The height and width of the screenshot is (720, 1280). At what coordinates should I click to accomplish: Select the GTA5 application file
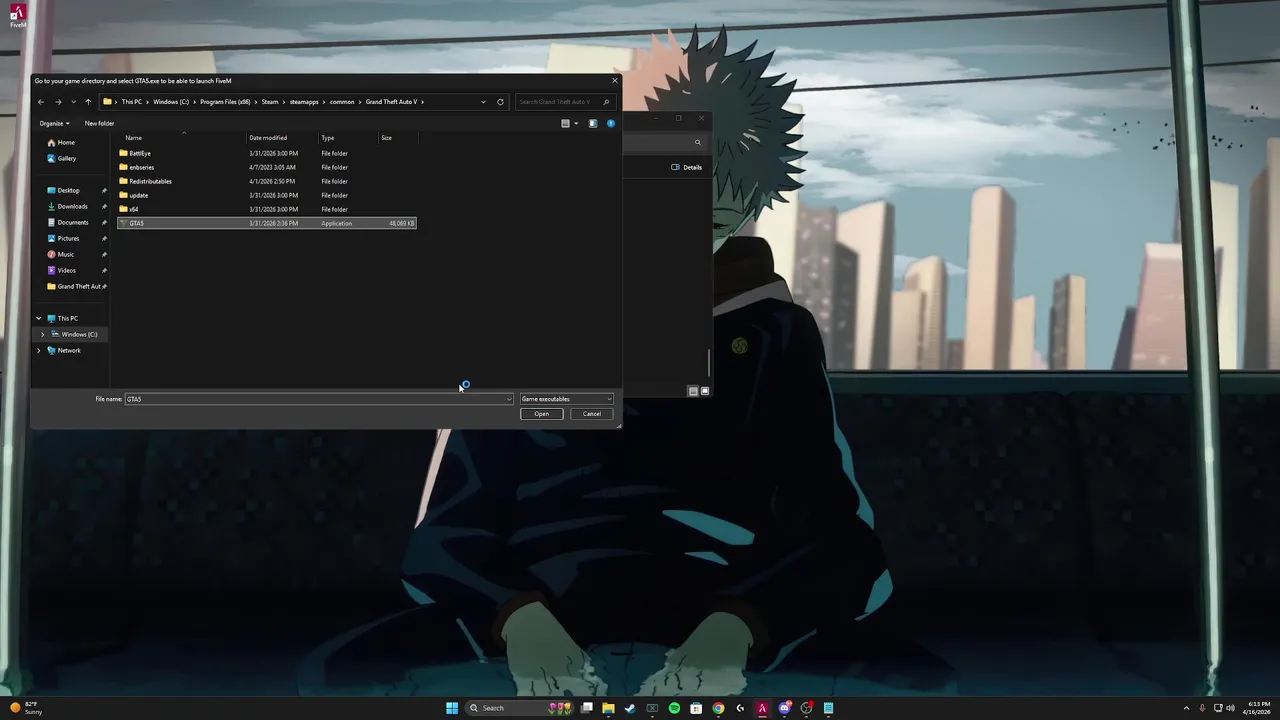coord(266,223)
